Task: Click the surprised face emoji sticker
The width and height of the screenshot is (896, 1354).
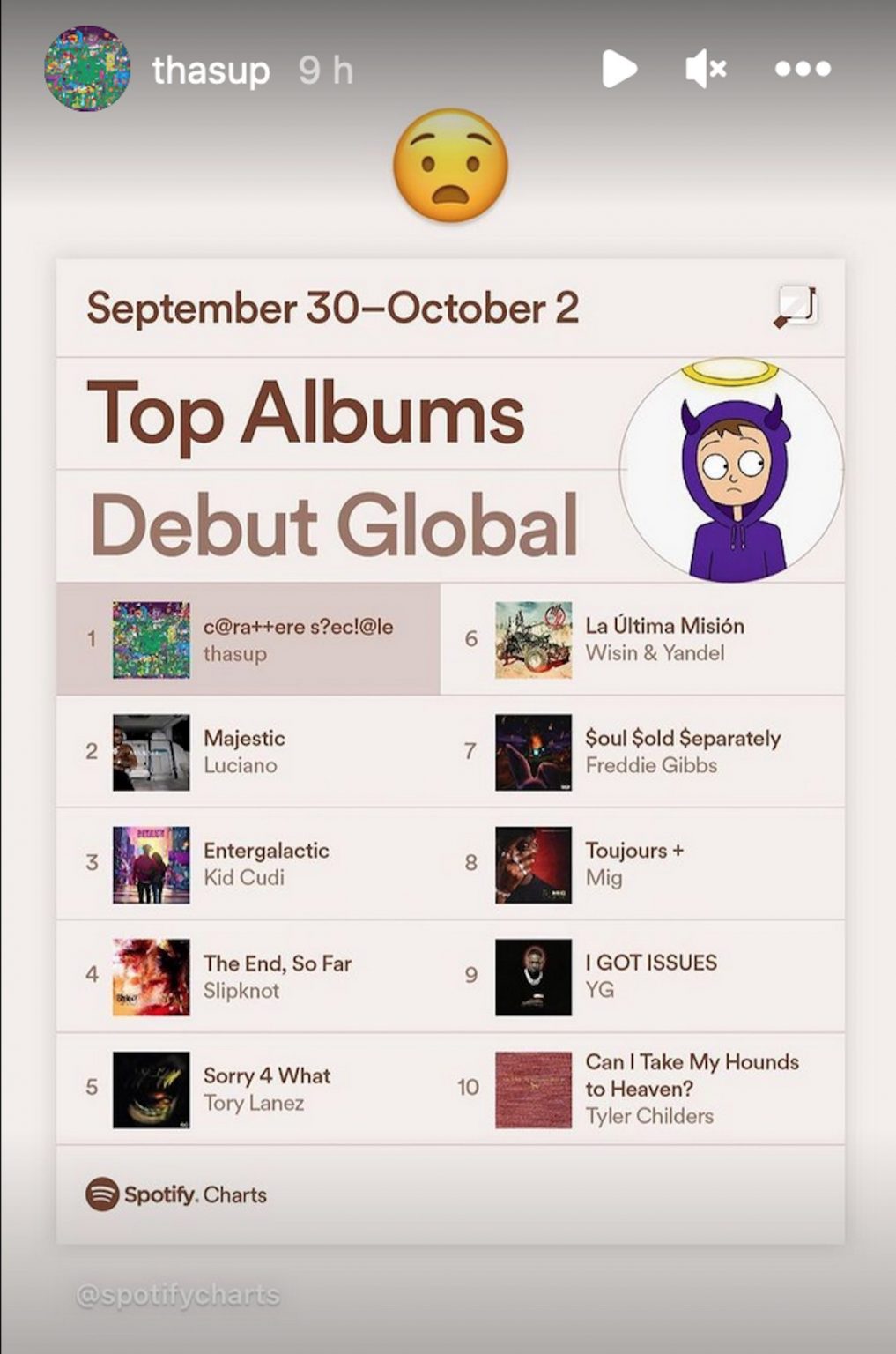Action: [450, 165]
